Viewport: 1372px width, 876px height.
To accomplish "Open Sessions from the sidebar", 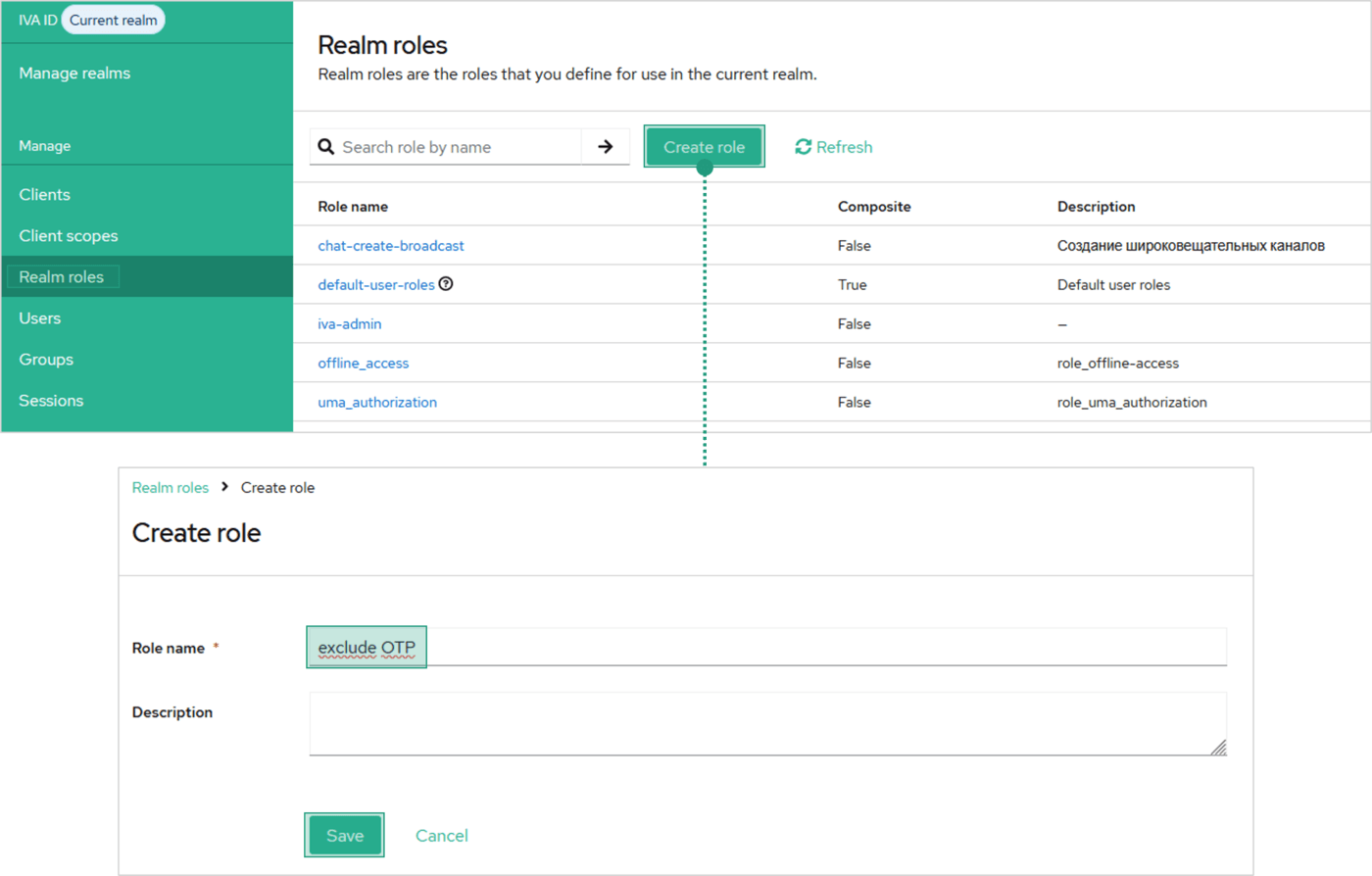I will (51, 401).
